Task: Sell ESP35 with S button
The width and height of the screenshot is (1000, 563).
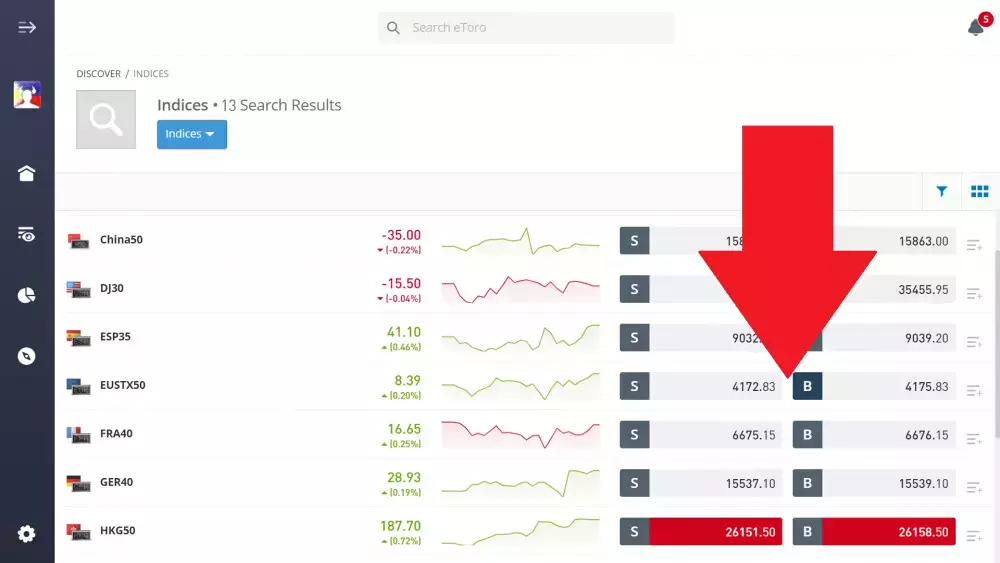Action: point(635,338)
